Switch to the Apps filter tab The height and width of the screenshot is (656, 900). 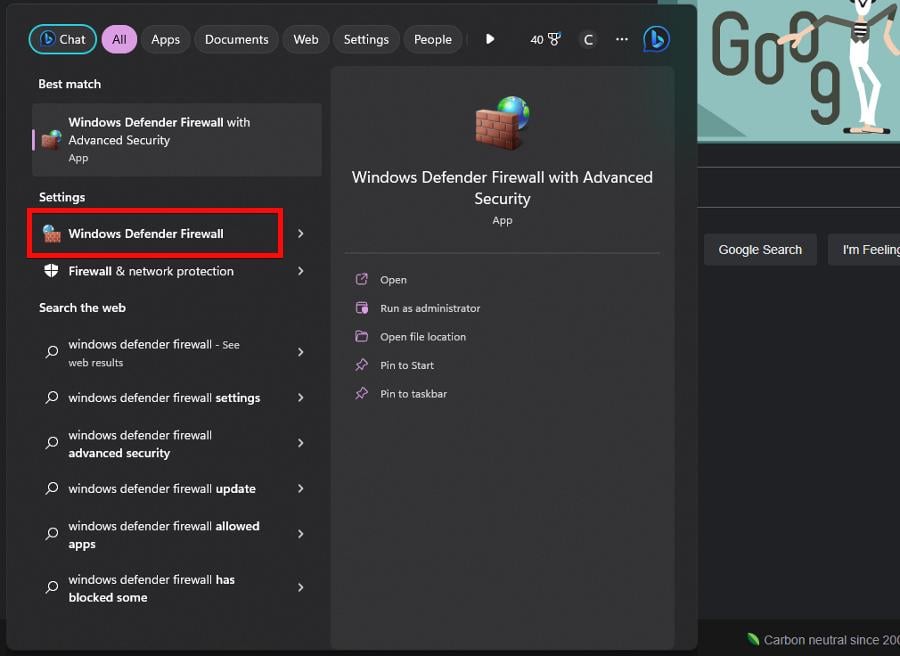click(165, 40)
